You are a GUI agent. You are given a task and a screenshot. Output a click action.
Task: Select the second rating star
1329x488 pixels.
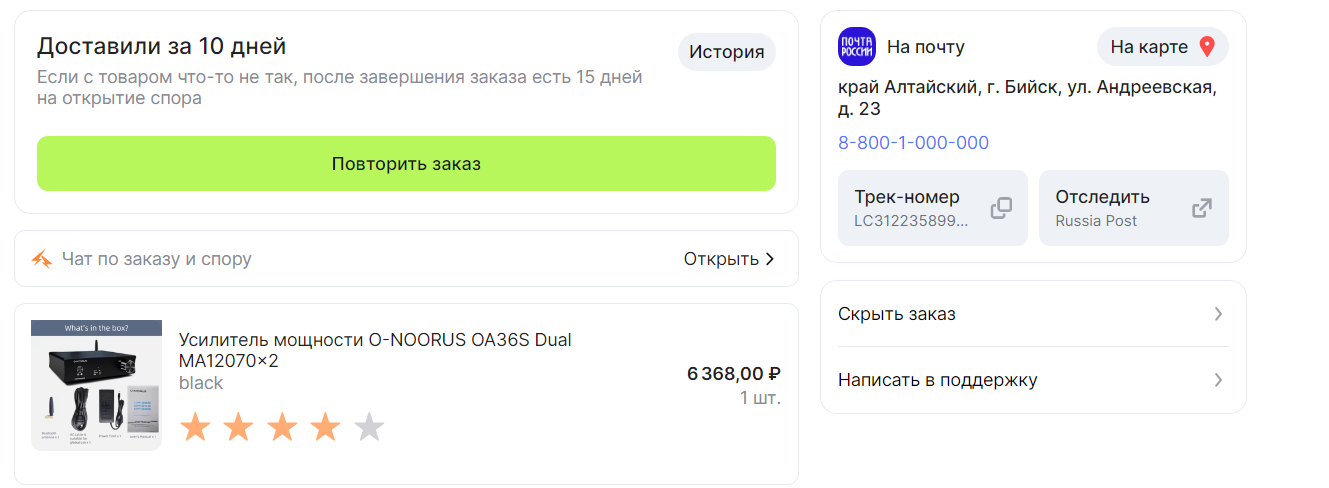[238, 428]
